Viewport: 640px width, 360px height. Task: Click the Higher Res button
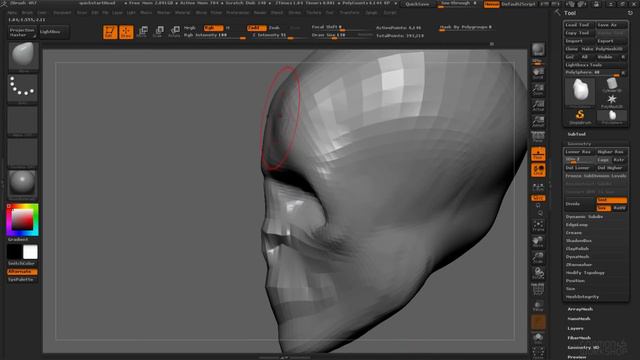[611, 152]
